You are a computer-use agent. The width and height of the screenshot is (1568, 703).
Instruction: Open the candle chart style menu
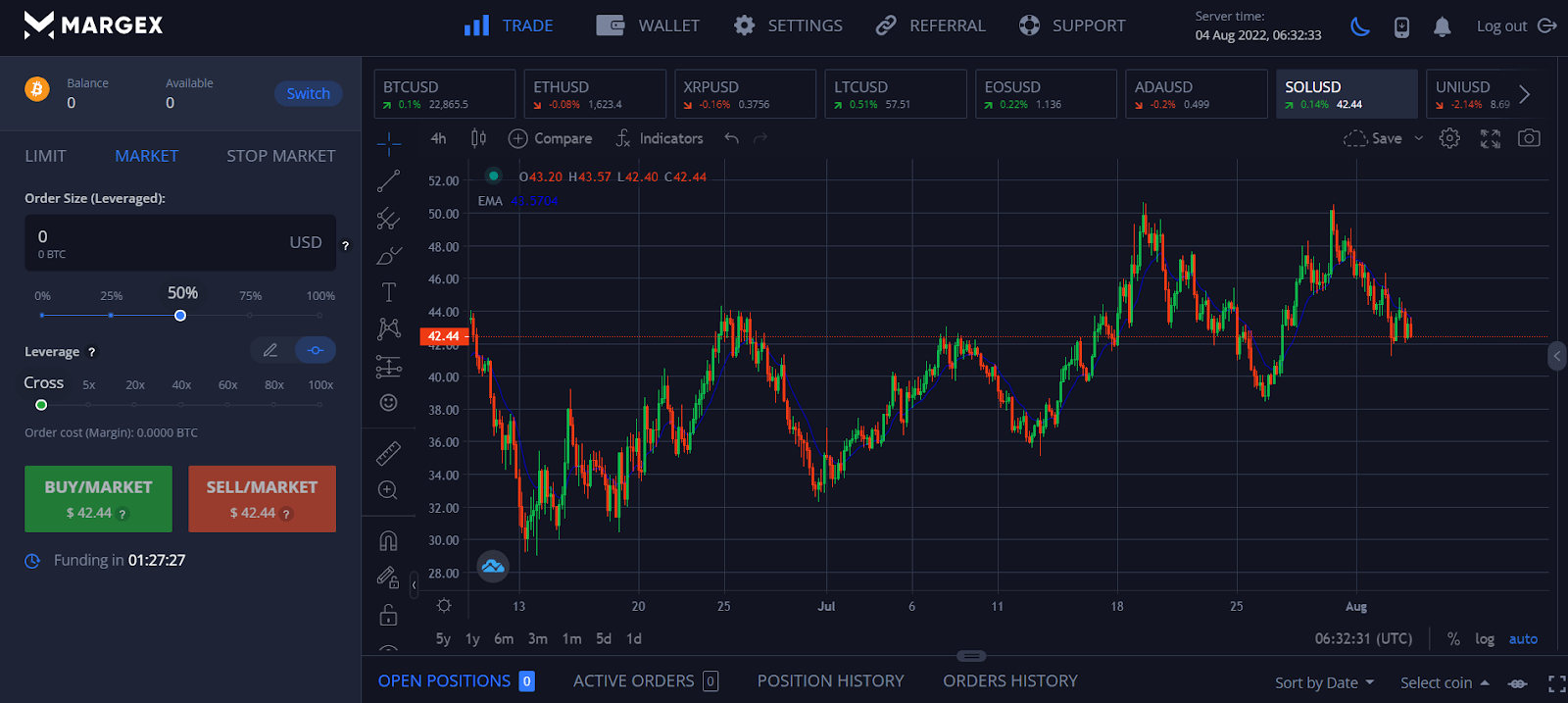(x=478, y=138)
